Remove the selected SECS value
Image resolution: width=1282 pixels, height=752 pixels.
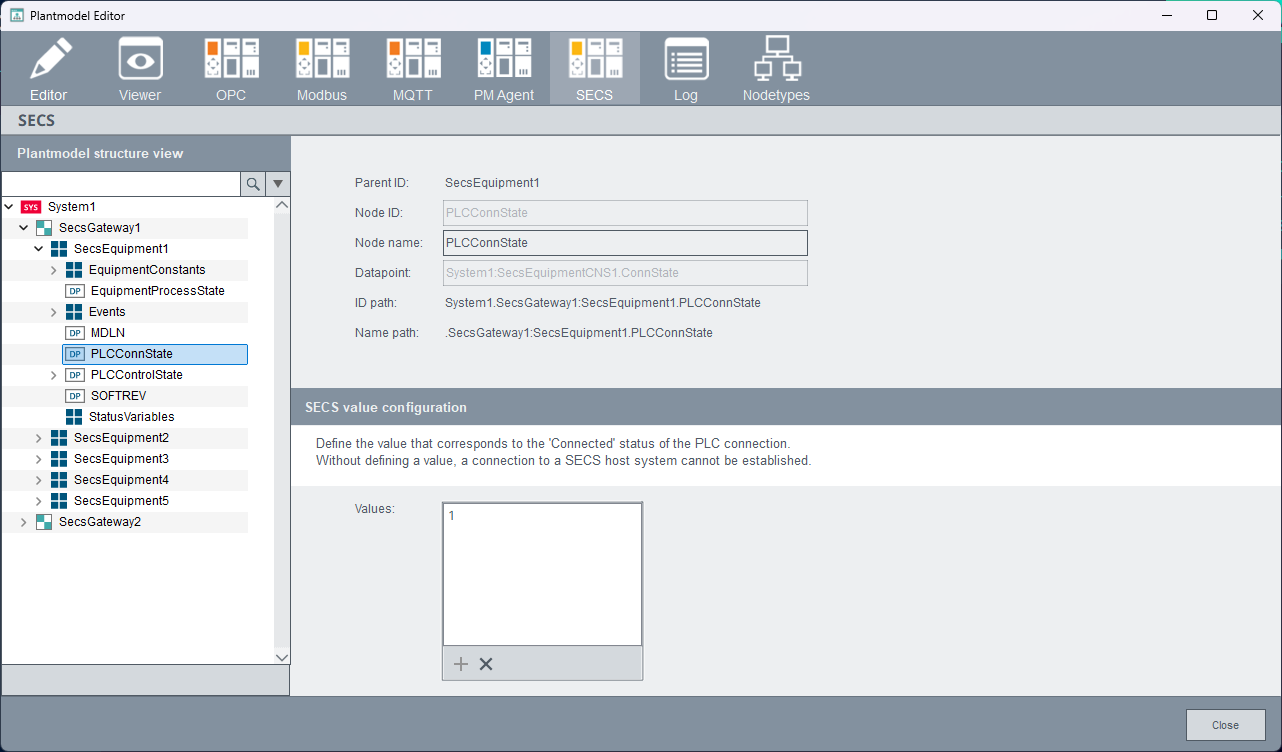tap(486, 664)
